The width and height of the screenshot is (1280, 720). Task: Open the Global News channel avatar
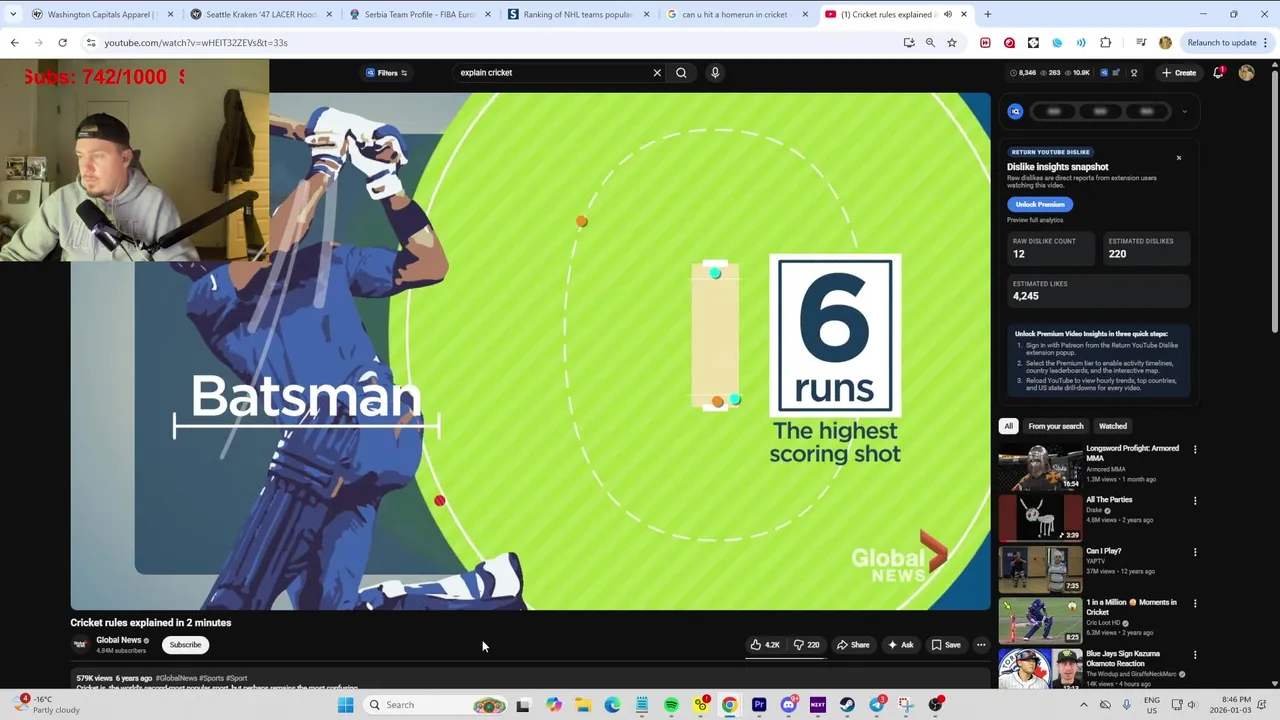pos(80,645)
